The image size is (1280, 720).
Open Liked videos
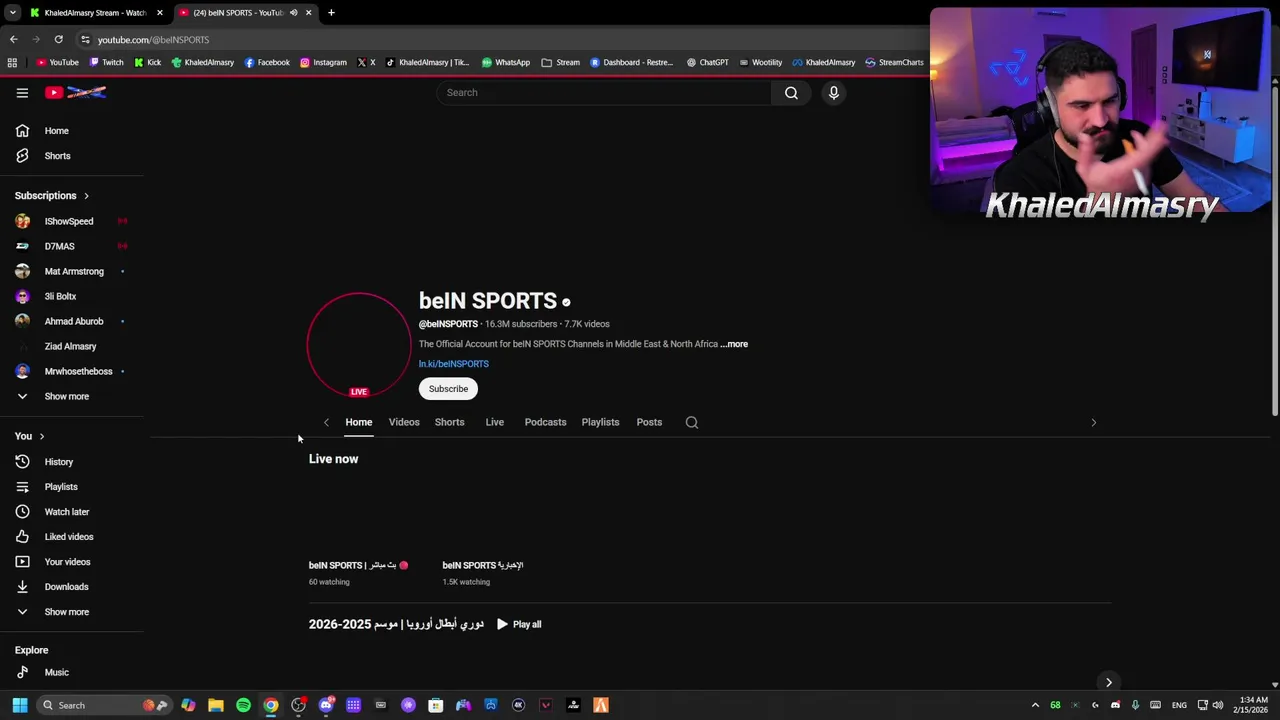coord(72,537)
